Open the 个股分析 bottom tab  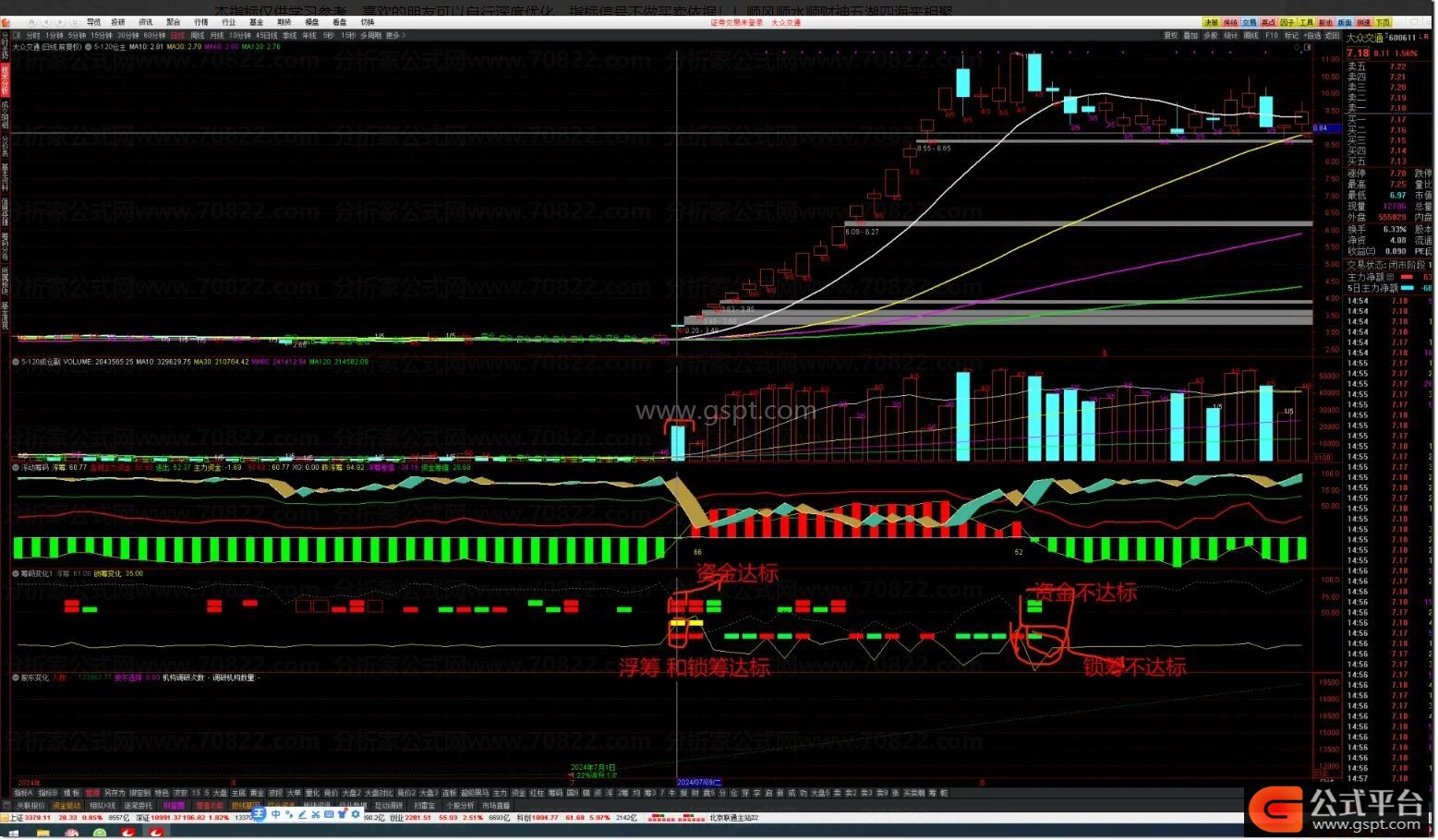[460, 806]
